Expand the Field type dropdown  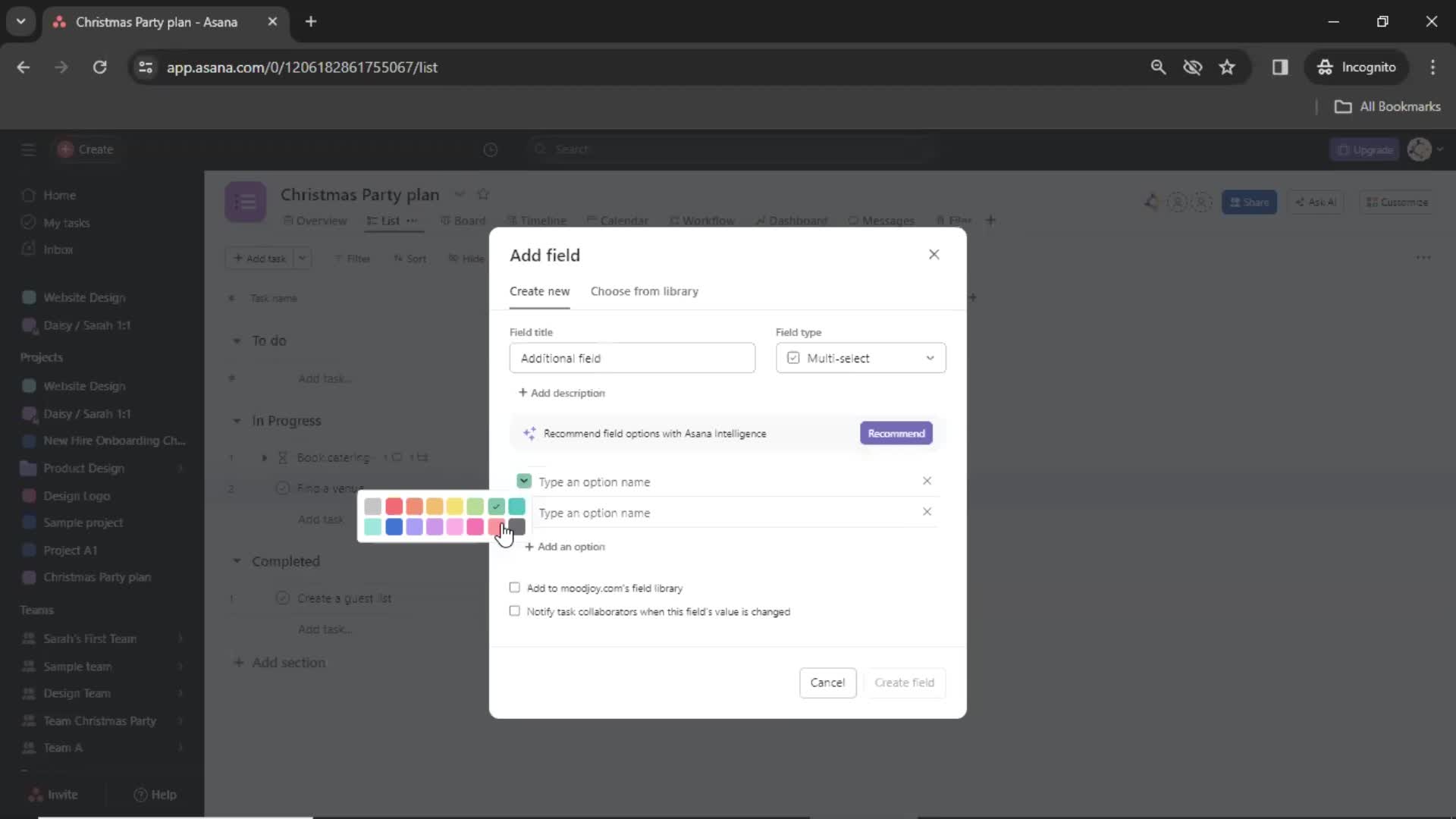click(861, 358)
